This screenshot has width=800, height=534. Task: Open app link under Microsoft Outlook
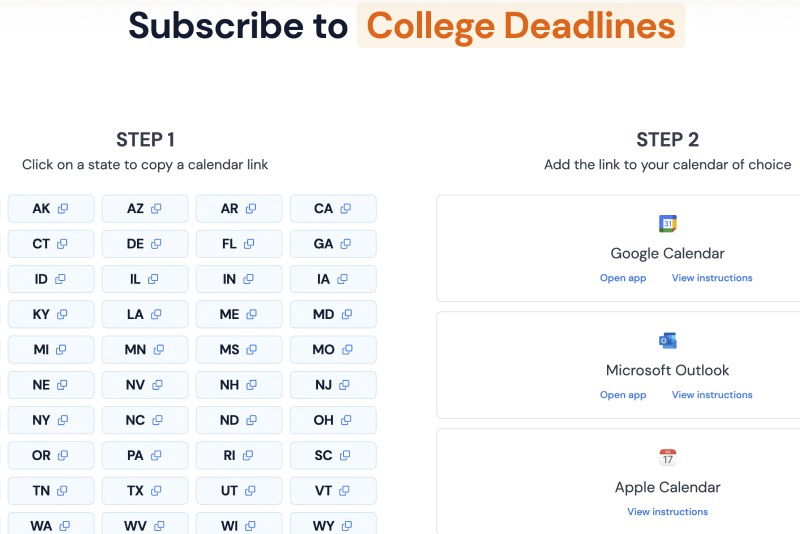pos(623,395)
